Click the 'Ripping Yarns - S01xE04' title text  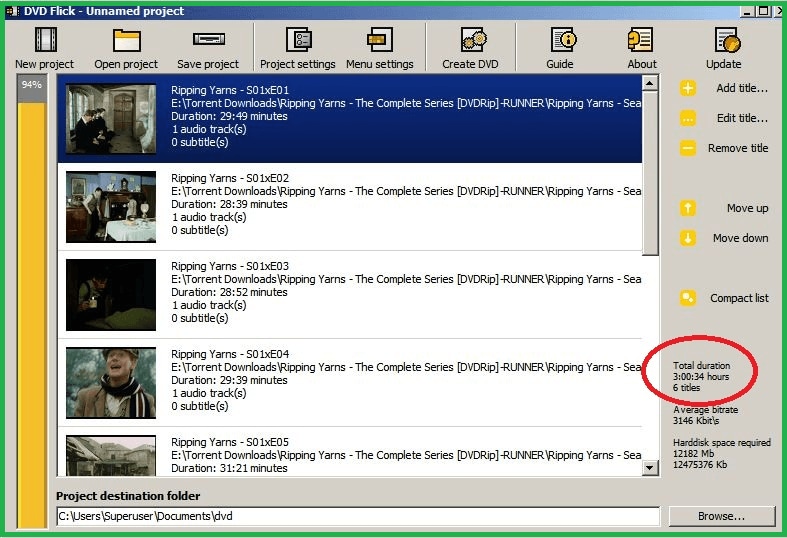tap(230, 354)
